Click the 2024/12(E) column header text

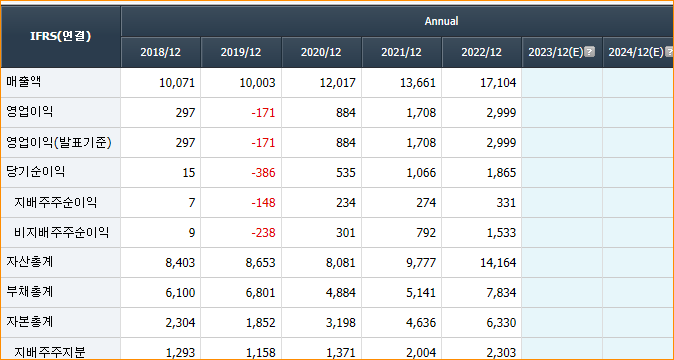coord(636,52)
